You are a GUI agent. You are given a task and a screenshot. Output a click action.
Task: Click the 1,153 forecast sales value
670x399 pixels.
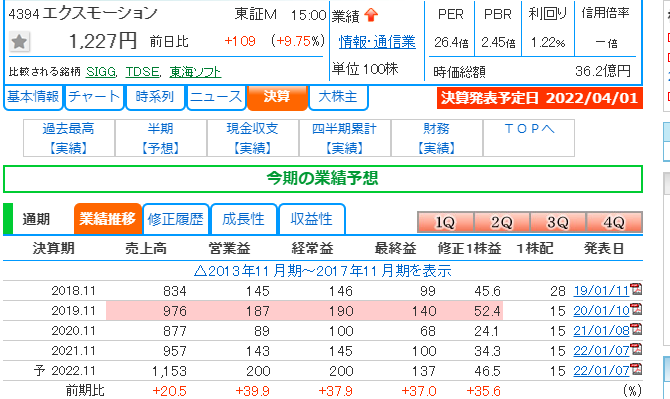coord(169,371)
